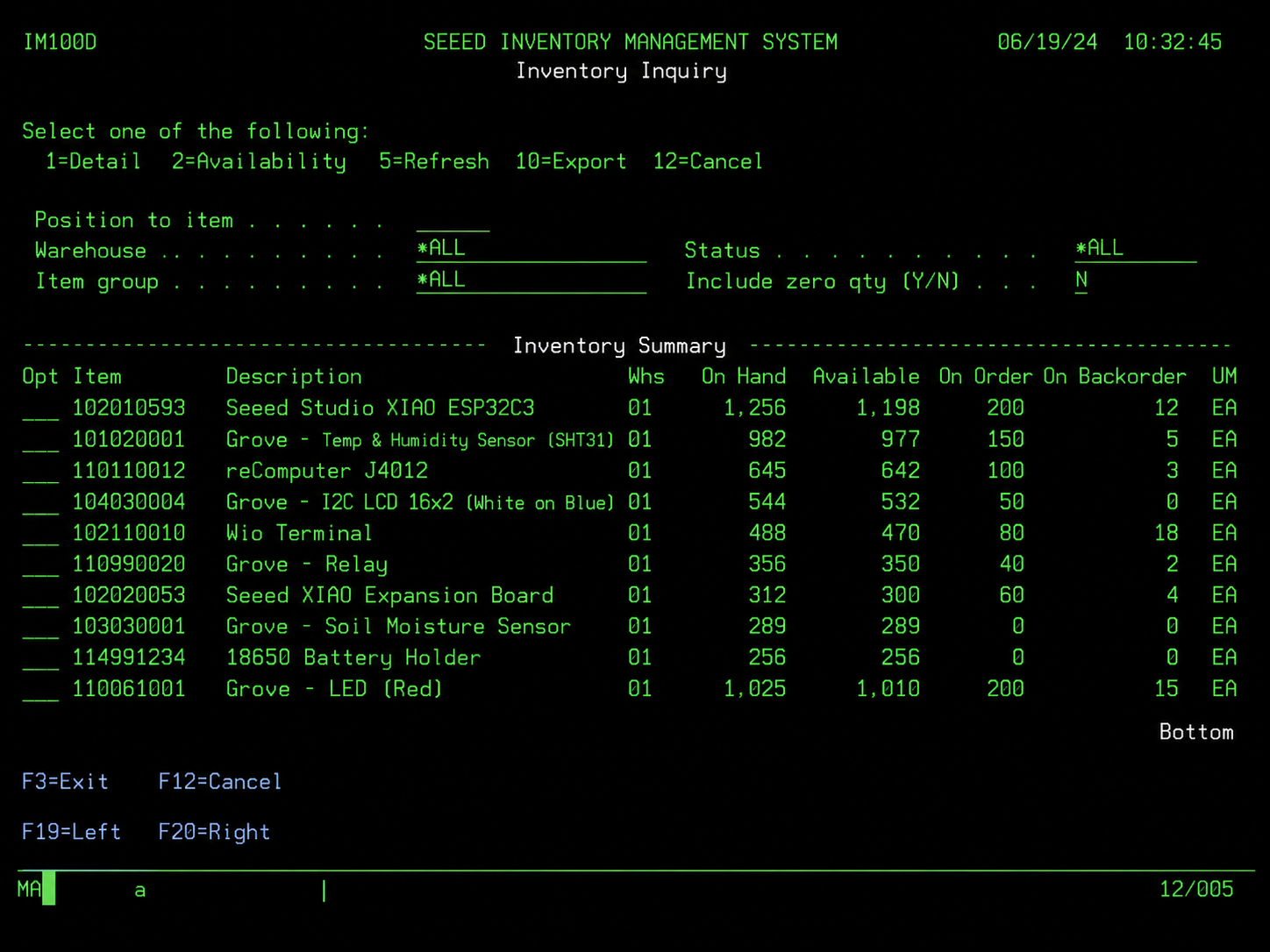1270x952 pixels.
Task: Click description Seeed XIAO Expansion Board
Action: [x=389, y=596]
